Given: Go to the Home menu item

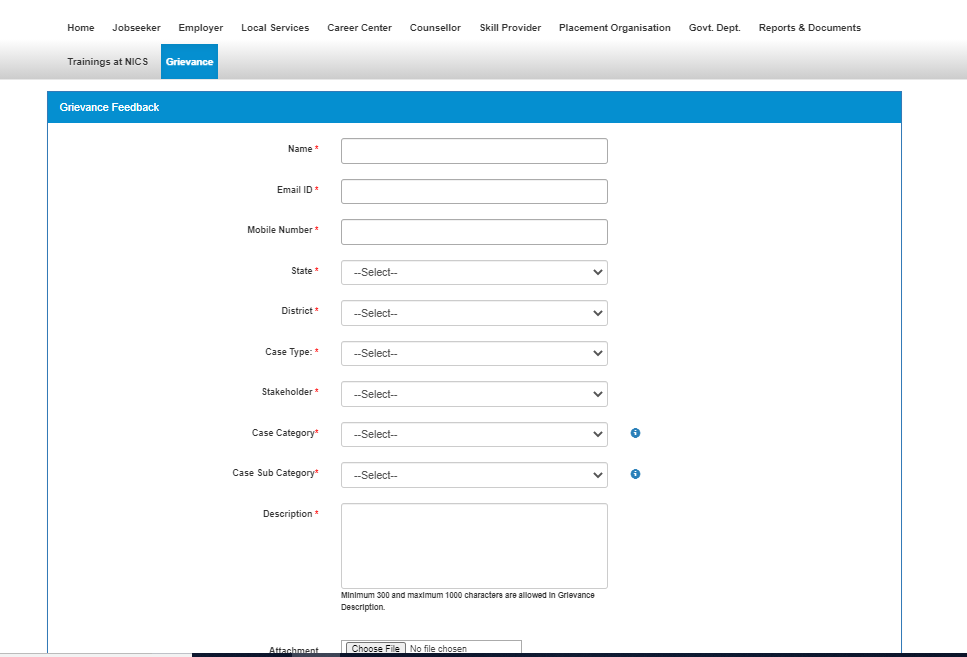Looking at the screenshot, I should [x=81, y=28].
